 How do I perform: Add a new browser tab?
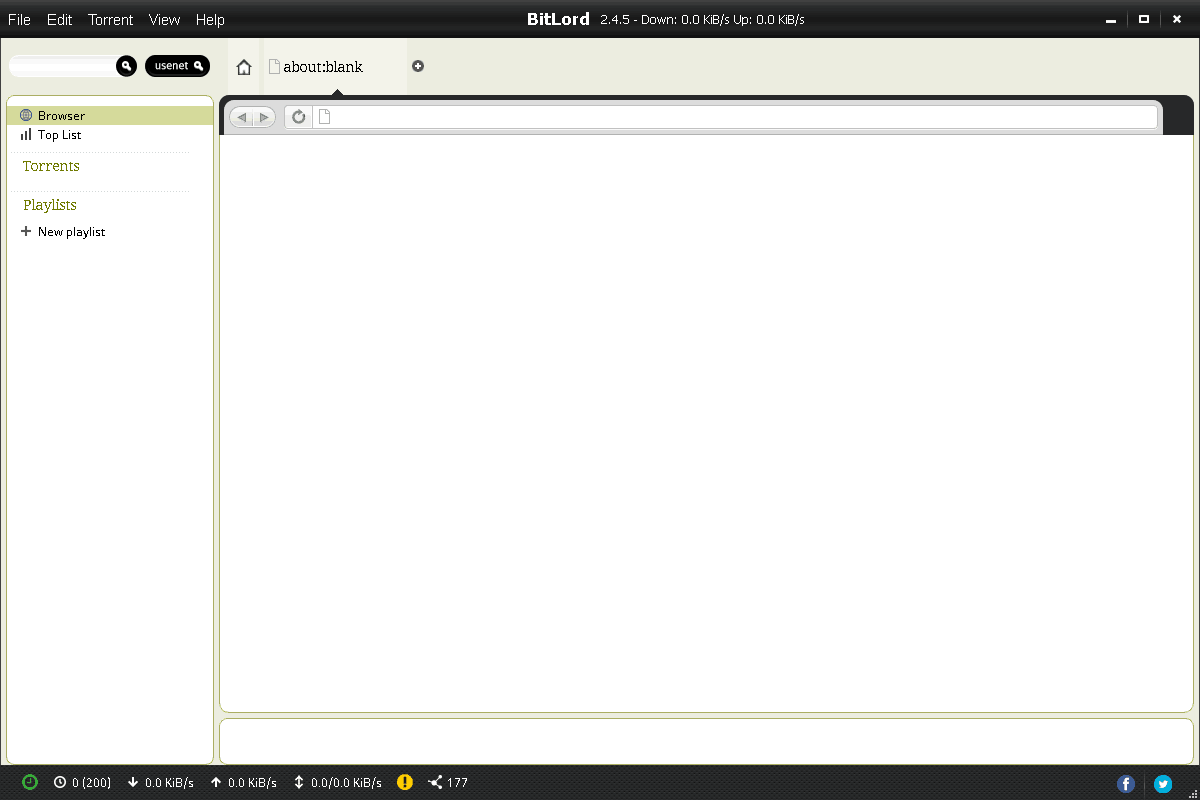tap(418, 66)
